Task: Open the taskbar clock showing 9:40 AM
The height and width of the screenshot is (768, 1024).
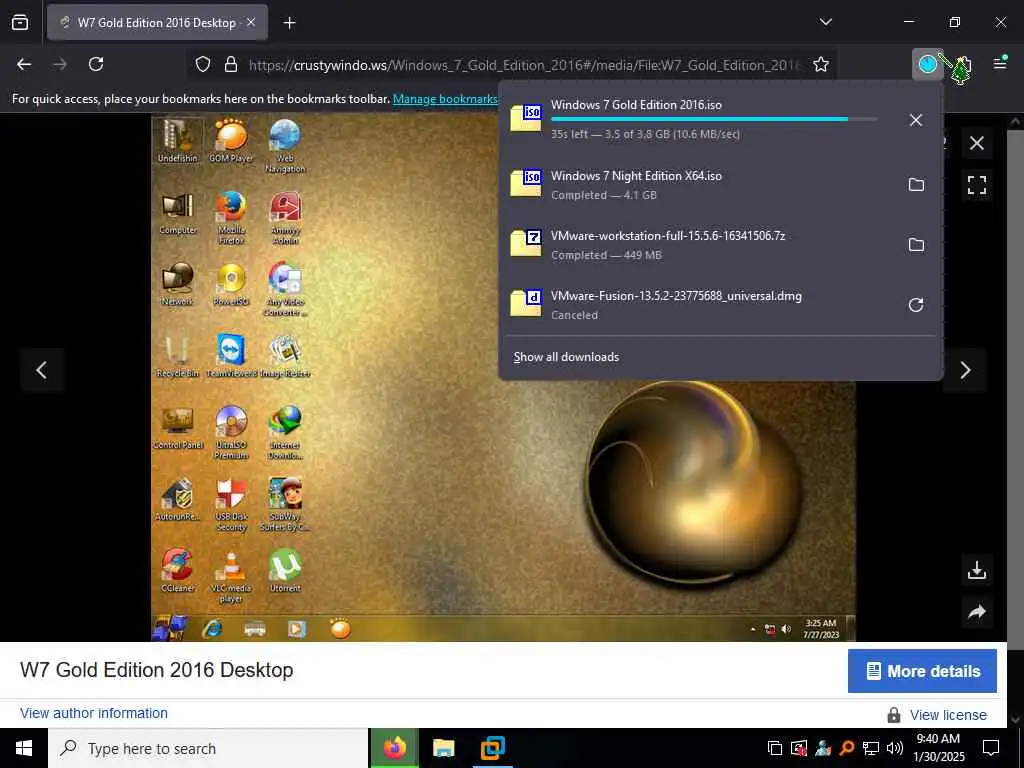Action: pyautogui.click(x=938, y=748)
